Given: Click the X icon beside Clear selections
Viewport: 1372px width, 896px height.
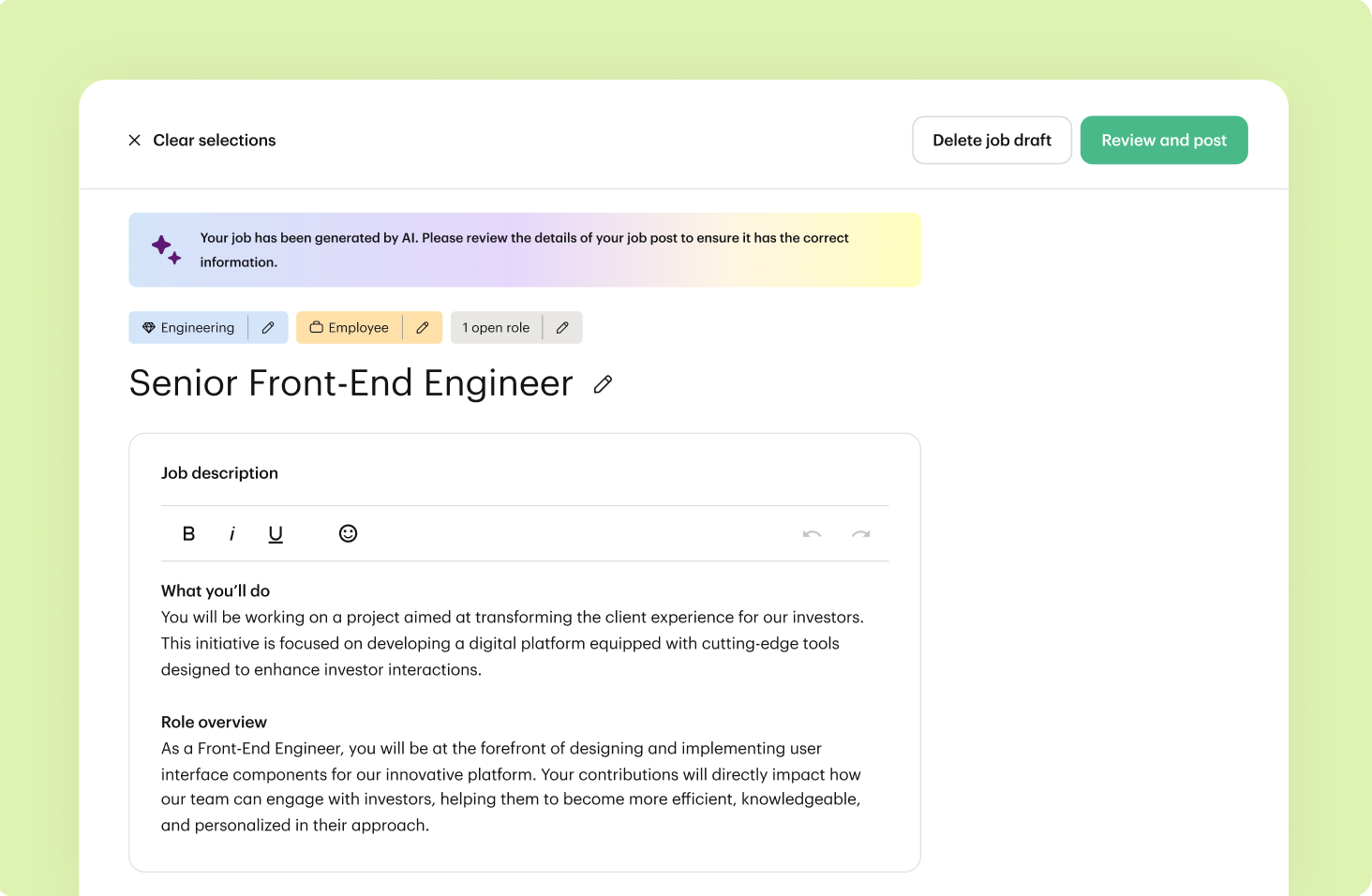Looking at the screenshot, I should coord(134,141).
